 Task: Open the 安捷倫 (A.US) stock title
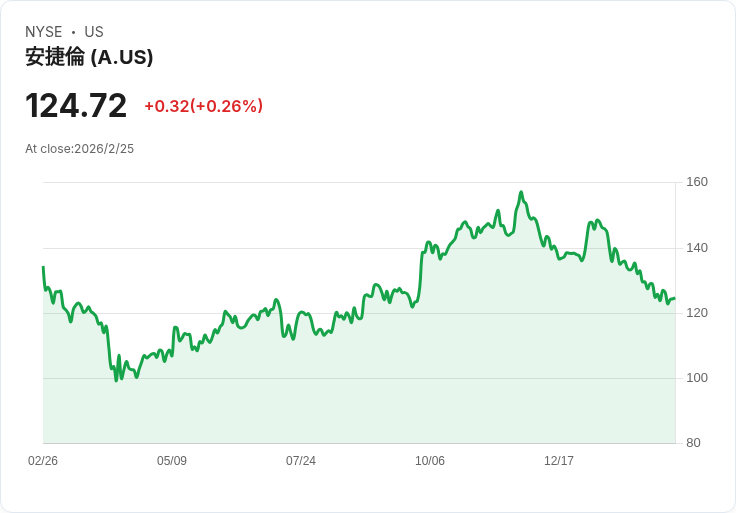click(x=89, y=57)
